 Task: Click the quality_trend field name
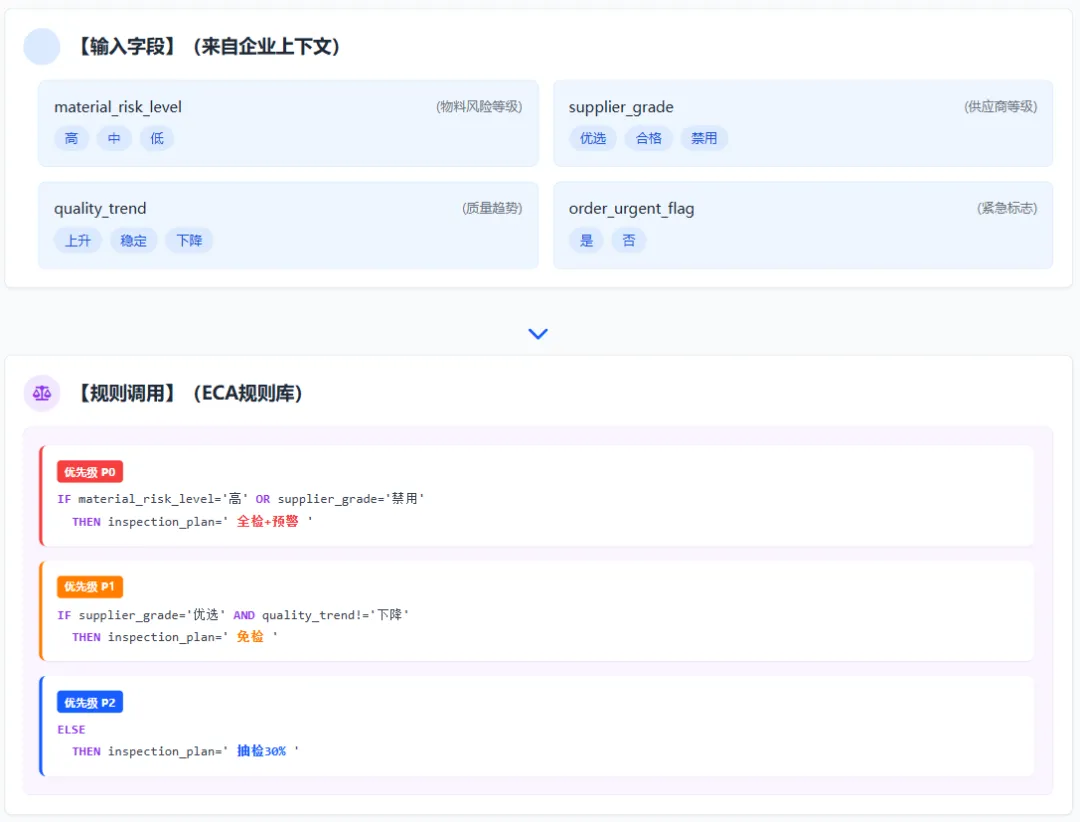100,208
